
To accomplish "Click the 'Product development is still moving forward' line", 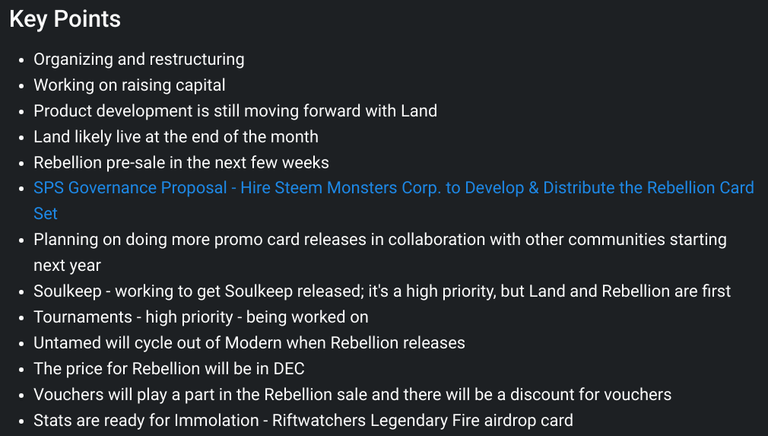I will tap(235, 111).
